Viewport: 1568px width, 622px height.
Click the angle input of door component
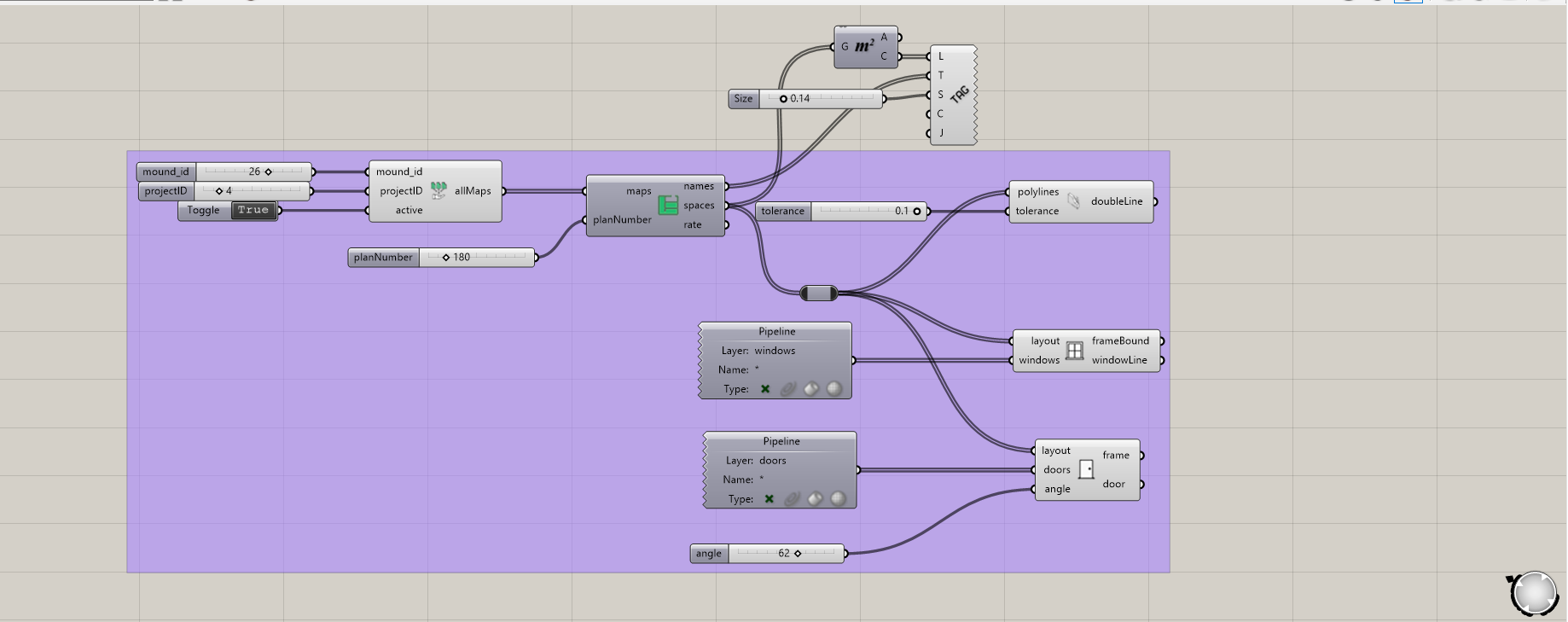click(1057, 490)
